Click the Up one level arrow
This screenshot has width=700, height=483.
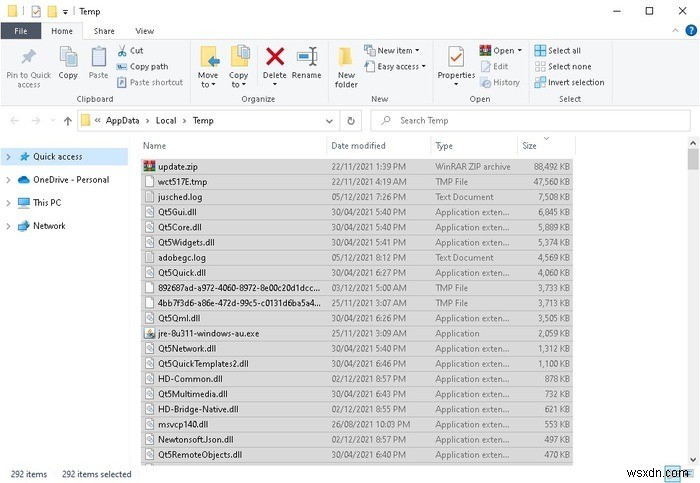[x=68, y=121]
